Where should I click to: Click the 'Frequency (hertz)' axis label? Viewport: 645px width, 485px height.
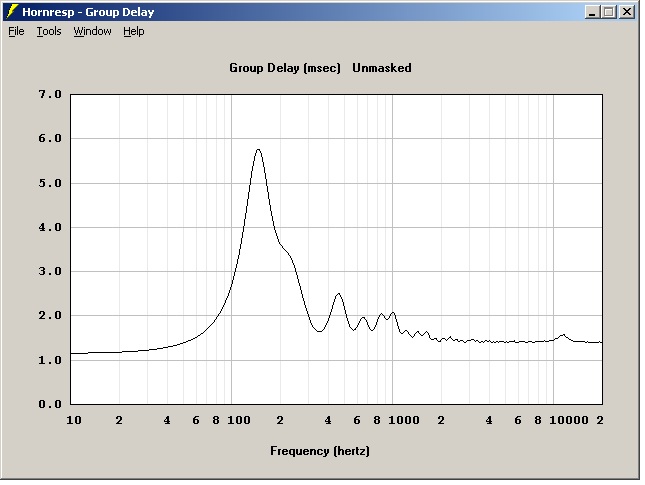click(320, 451)
